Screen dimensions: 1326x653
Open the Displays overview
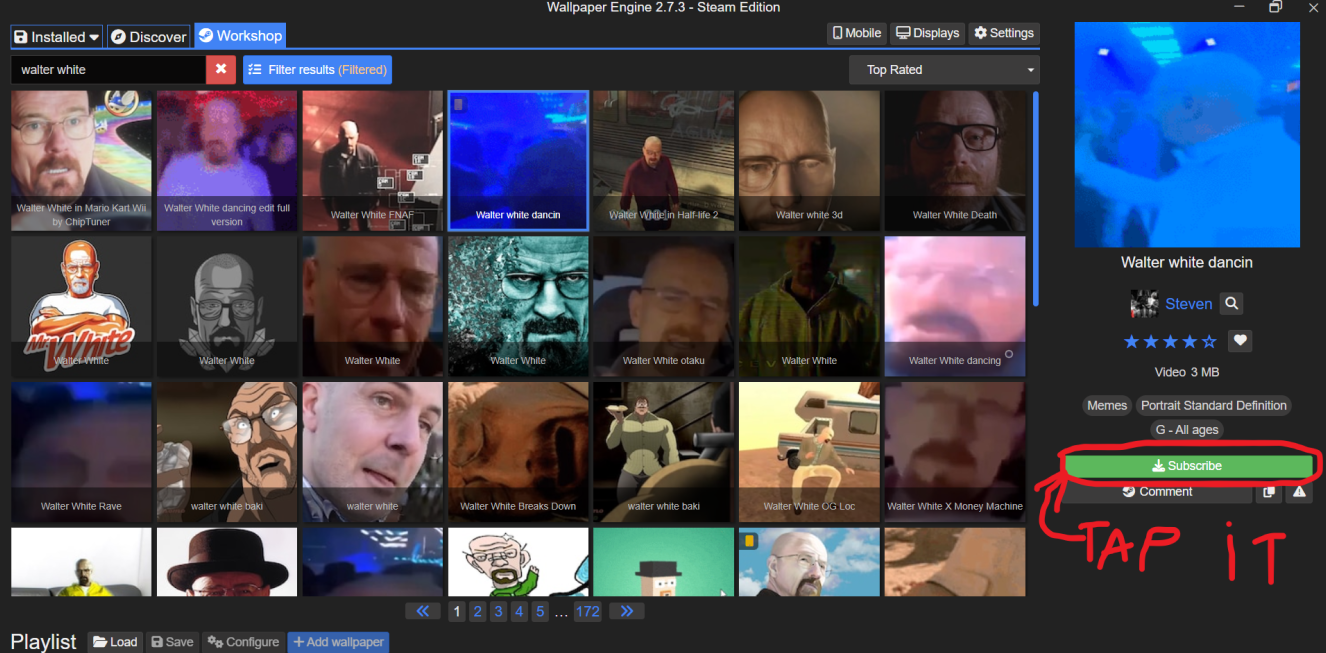927,33
